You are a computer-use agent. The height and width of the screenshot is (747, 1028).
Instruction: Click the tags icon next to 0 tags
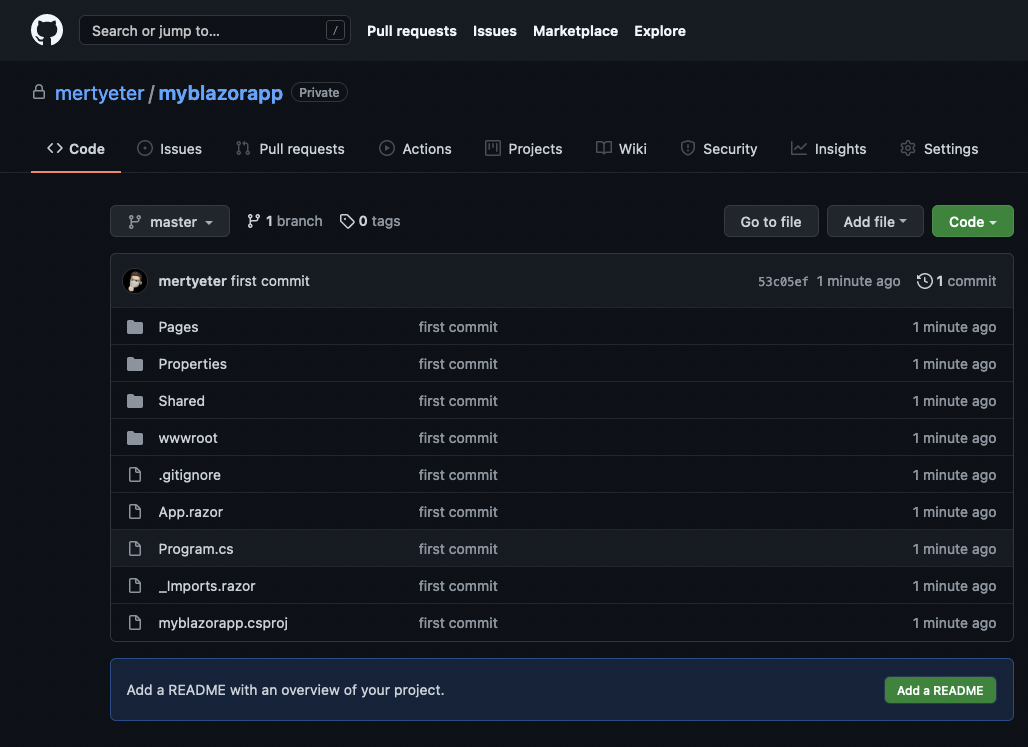(347, 221)
